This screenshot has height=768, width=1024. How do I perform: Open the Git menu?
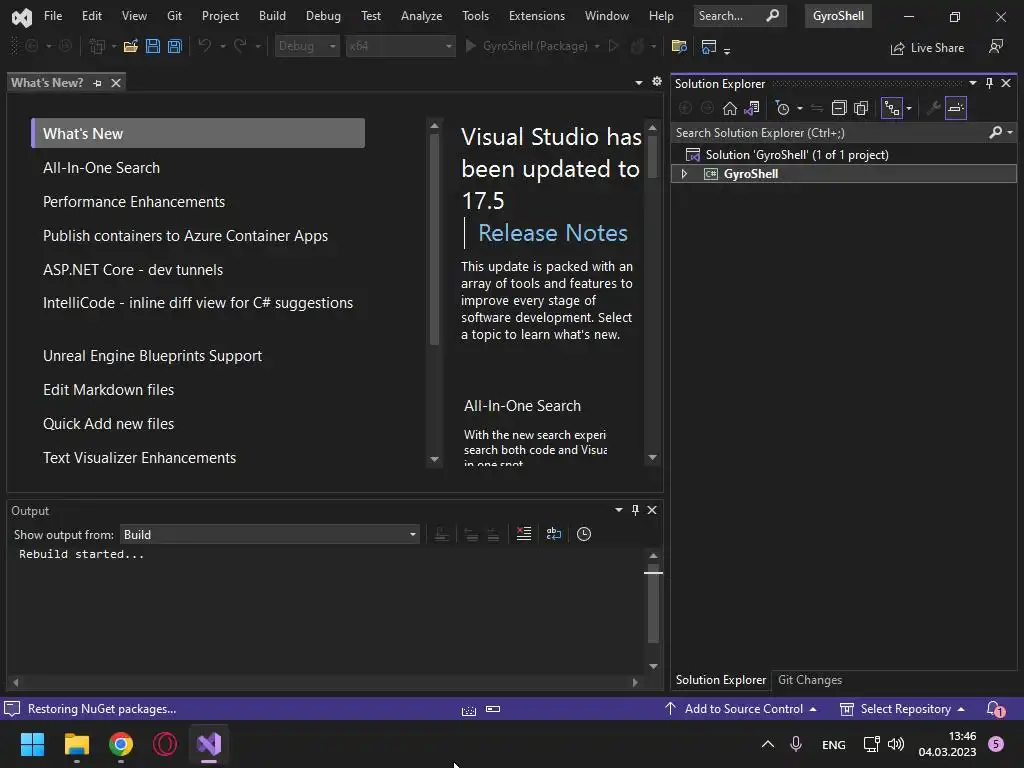(x=174, y=16)
